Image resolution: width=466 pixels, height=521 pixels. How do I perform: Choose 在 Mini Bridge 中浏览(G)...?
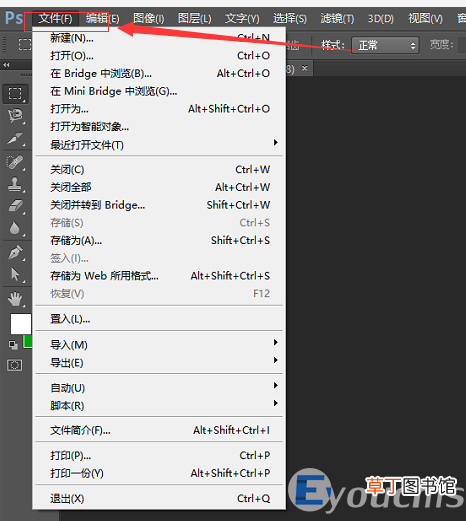pos(159,91)
